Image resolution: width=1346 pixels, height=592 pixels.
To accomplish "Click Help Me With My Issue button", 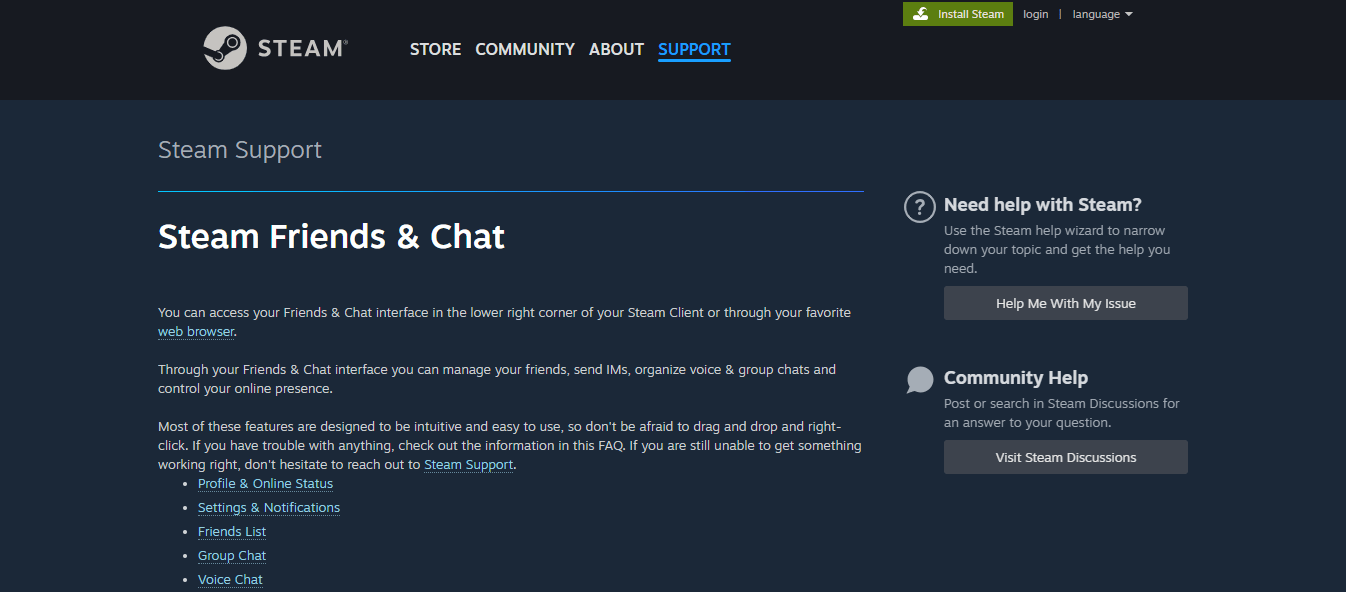I will tap(1066, 303).
